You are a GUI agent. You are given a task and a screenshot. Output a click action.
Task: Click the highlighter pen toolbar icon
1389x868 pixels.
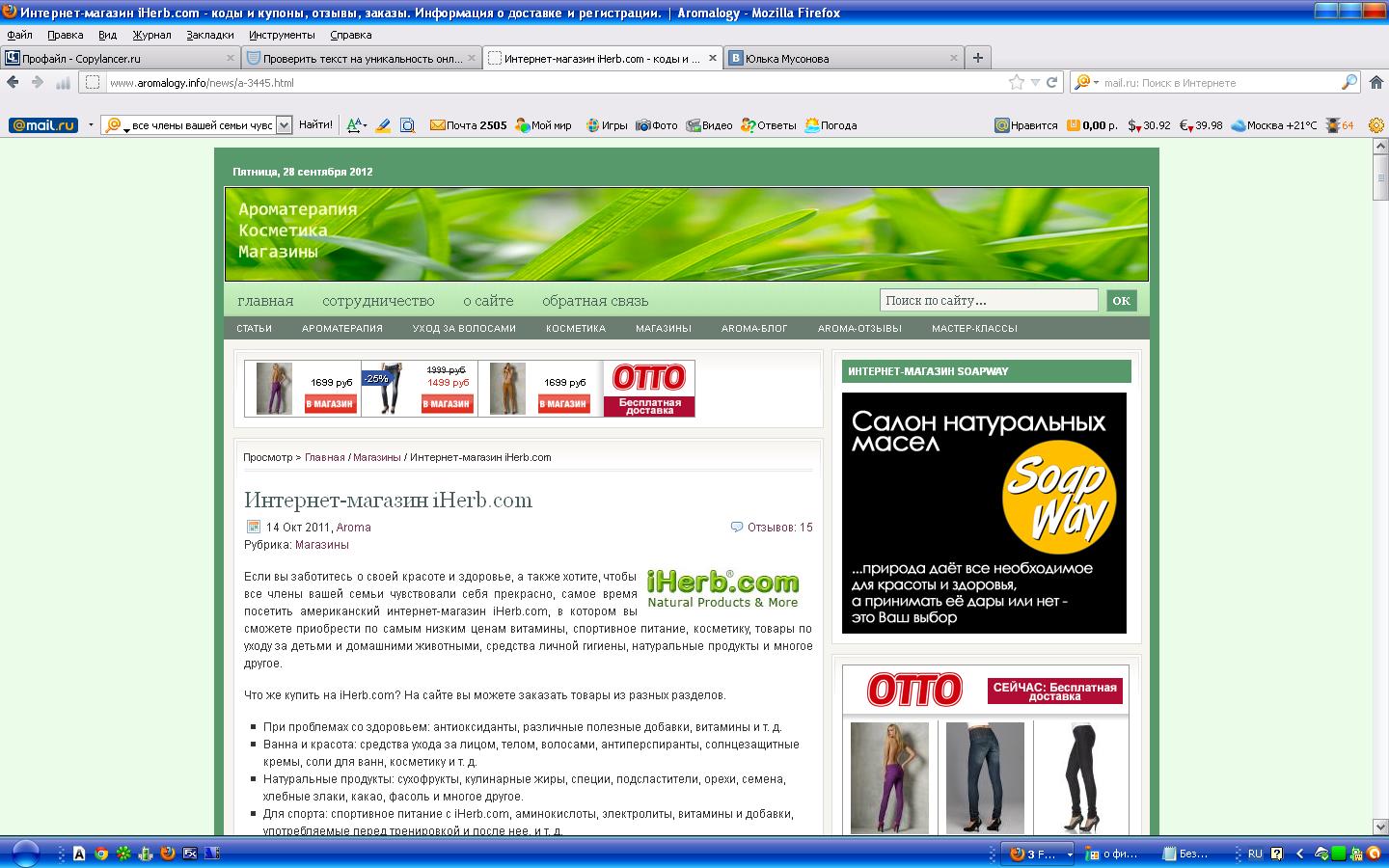[383, 125]
